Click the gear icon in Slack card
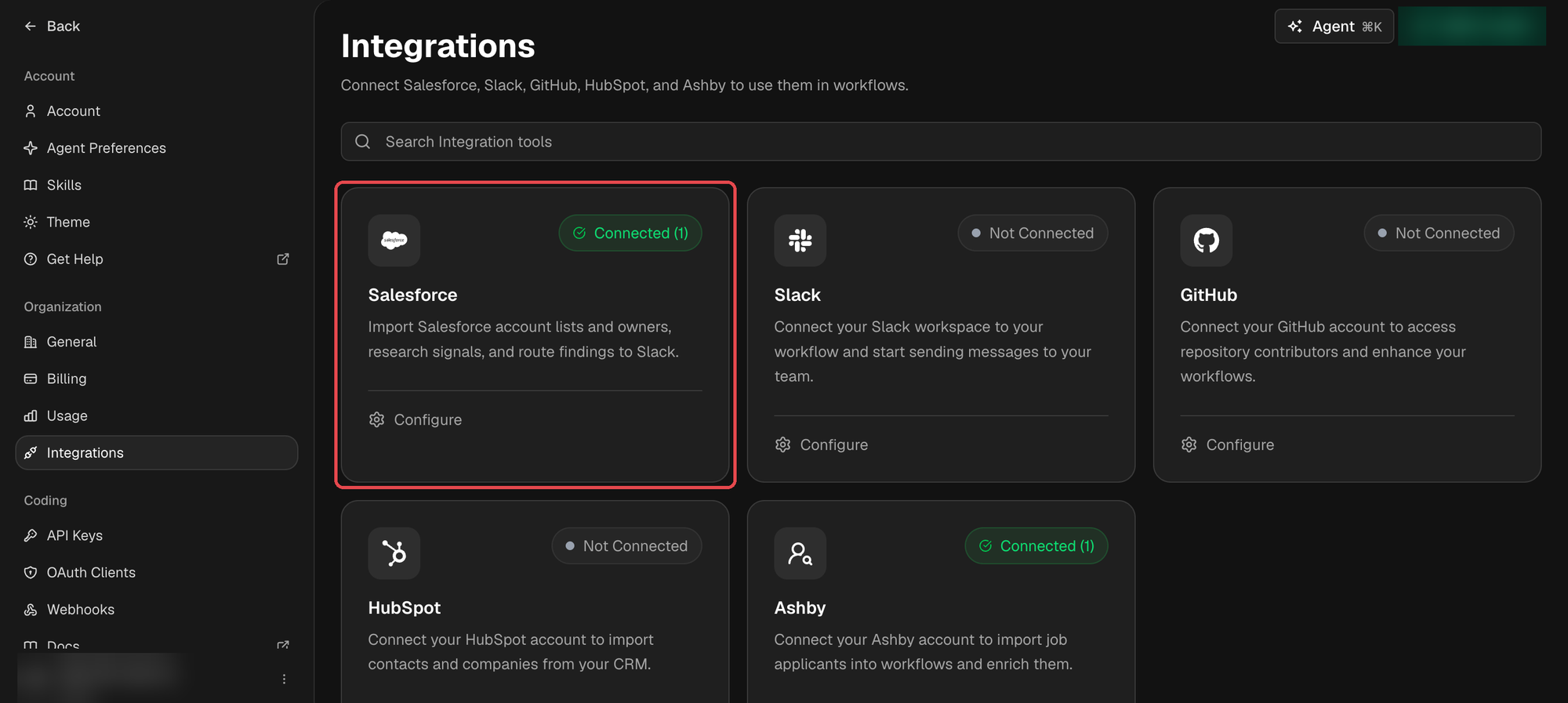 [783, 445]
